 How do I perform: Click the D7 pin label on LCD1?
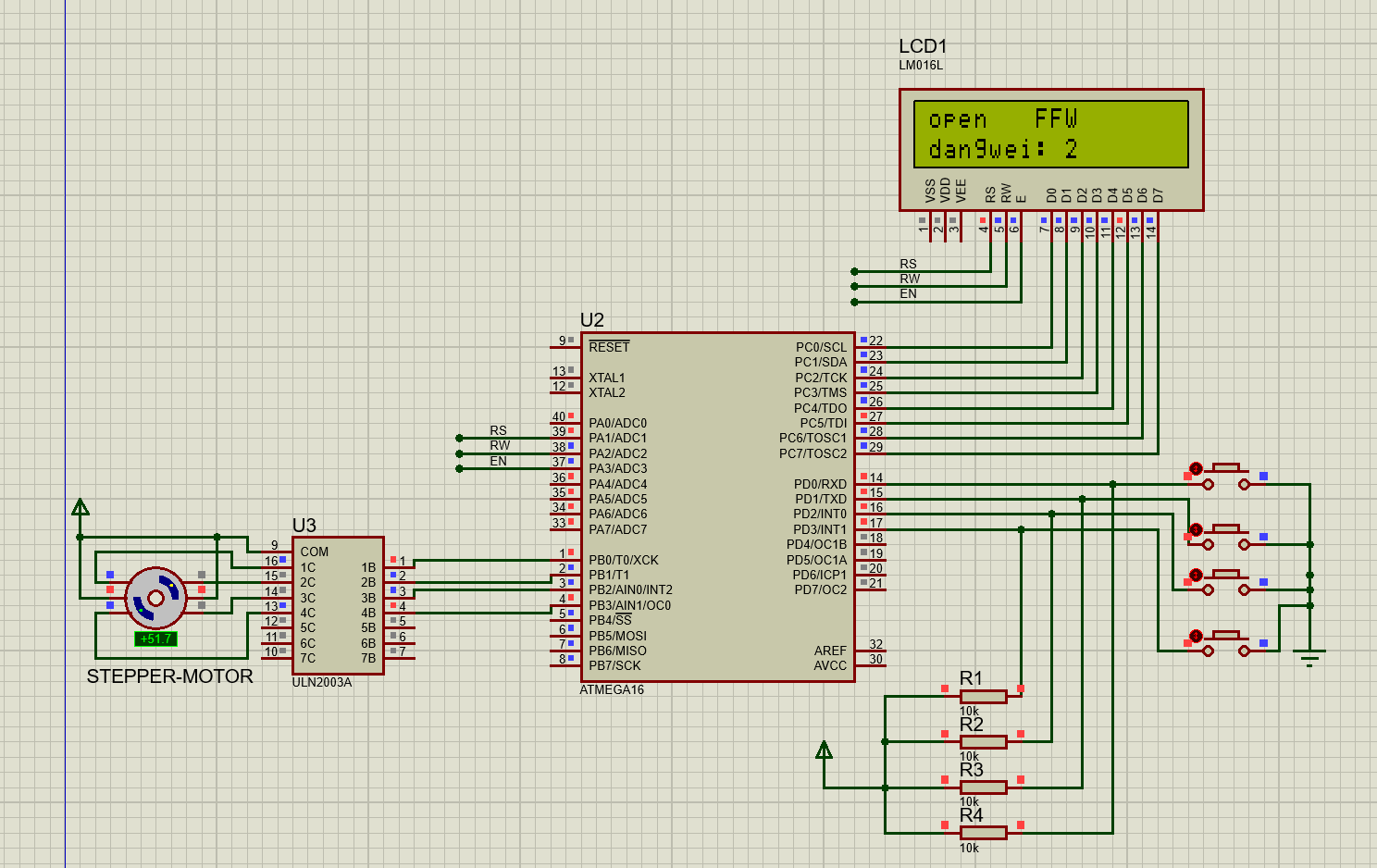click(x=1158, y=195)
